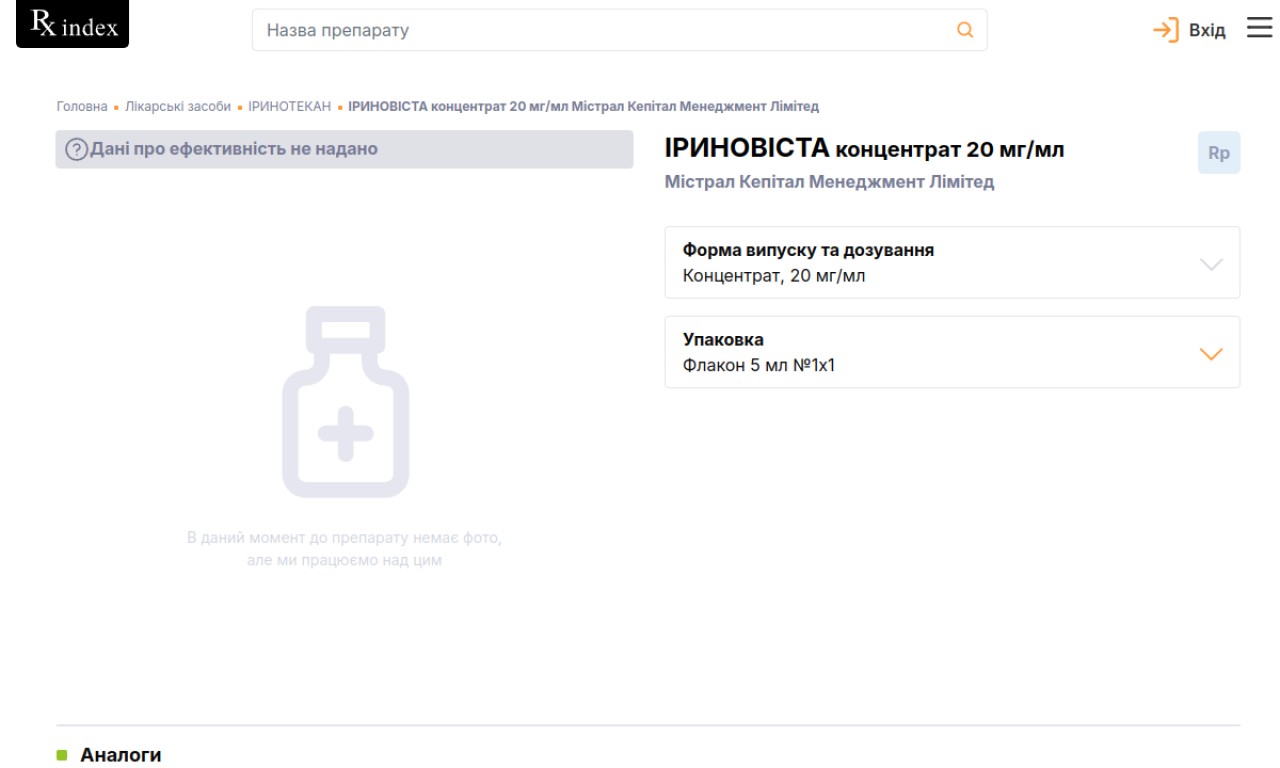Expand the Форма випуску та дозування chevron
Viewport: 1280px width, 768px height.
1210,264
